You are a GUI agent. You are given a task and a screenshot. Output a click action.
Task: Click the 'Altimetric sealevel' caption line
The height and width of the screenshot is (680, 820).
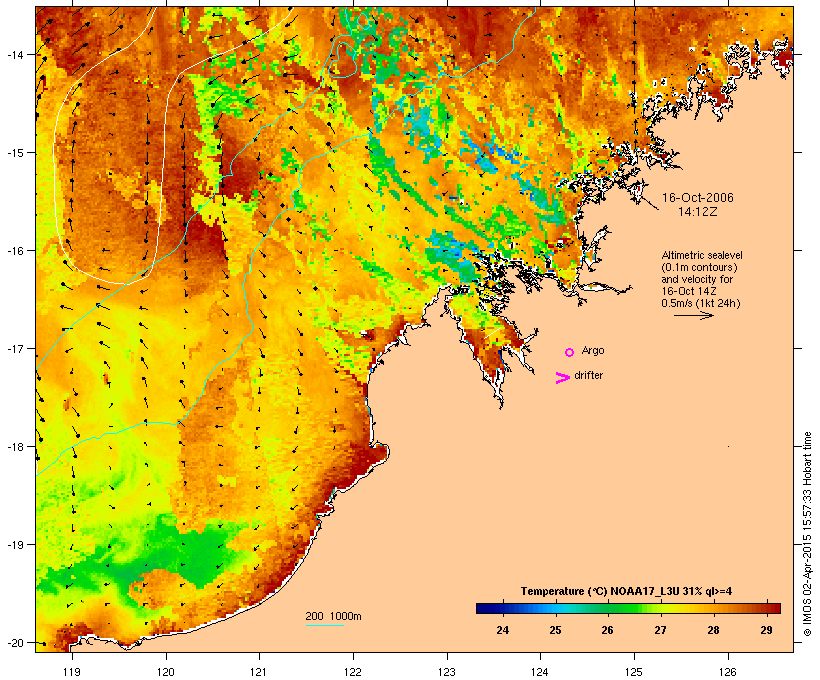(x=702, y=255)
